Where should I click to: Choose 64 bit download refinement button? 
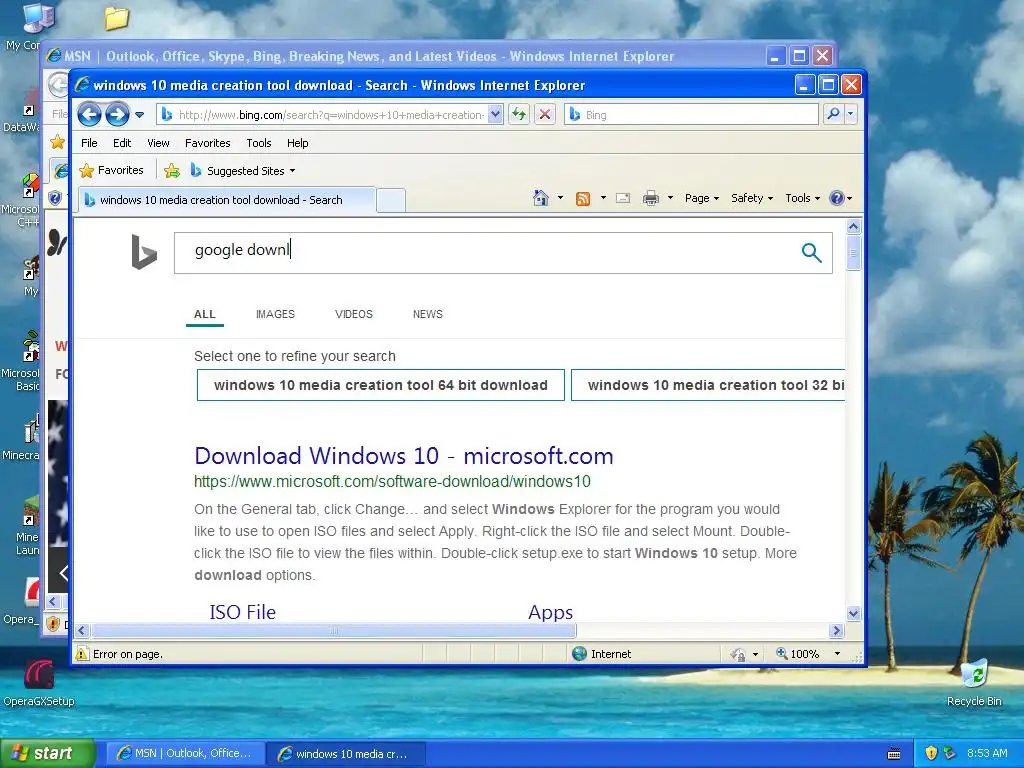[x=381, y=385]
